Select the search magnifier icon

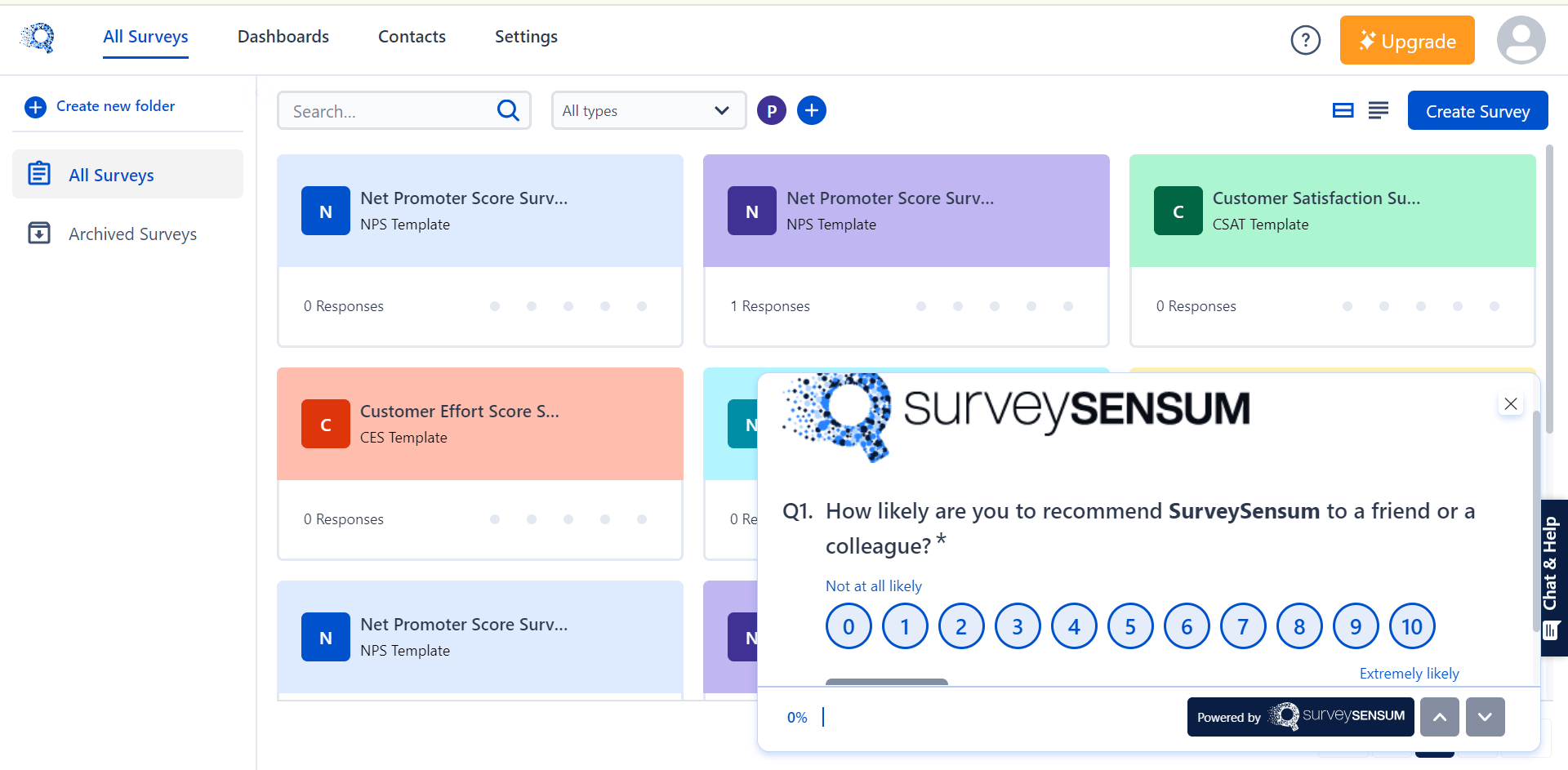(x=508, y=110)
